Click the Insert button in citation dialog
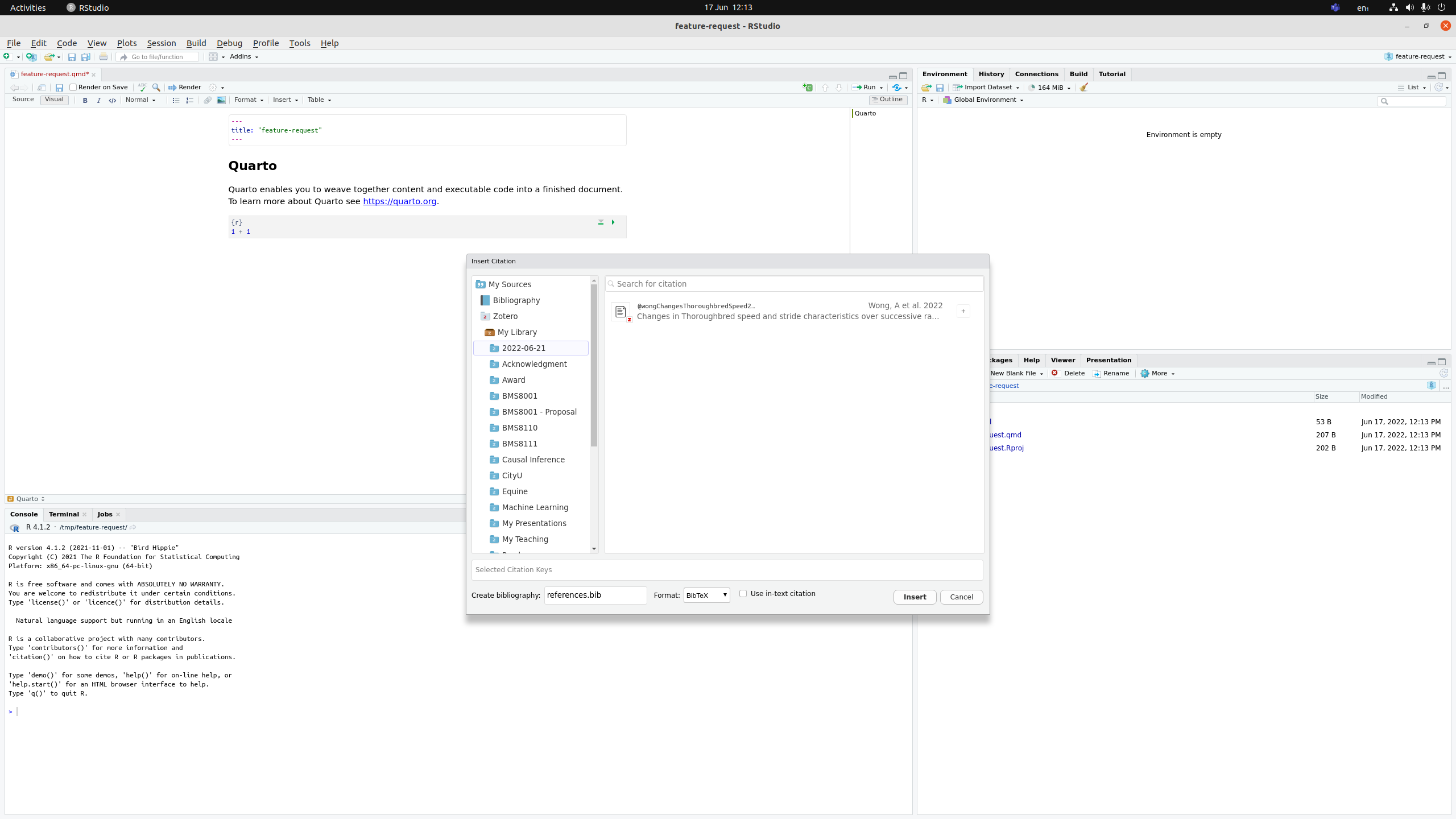This screenshot has width=1456, height=819. [x=915, y=597]
